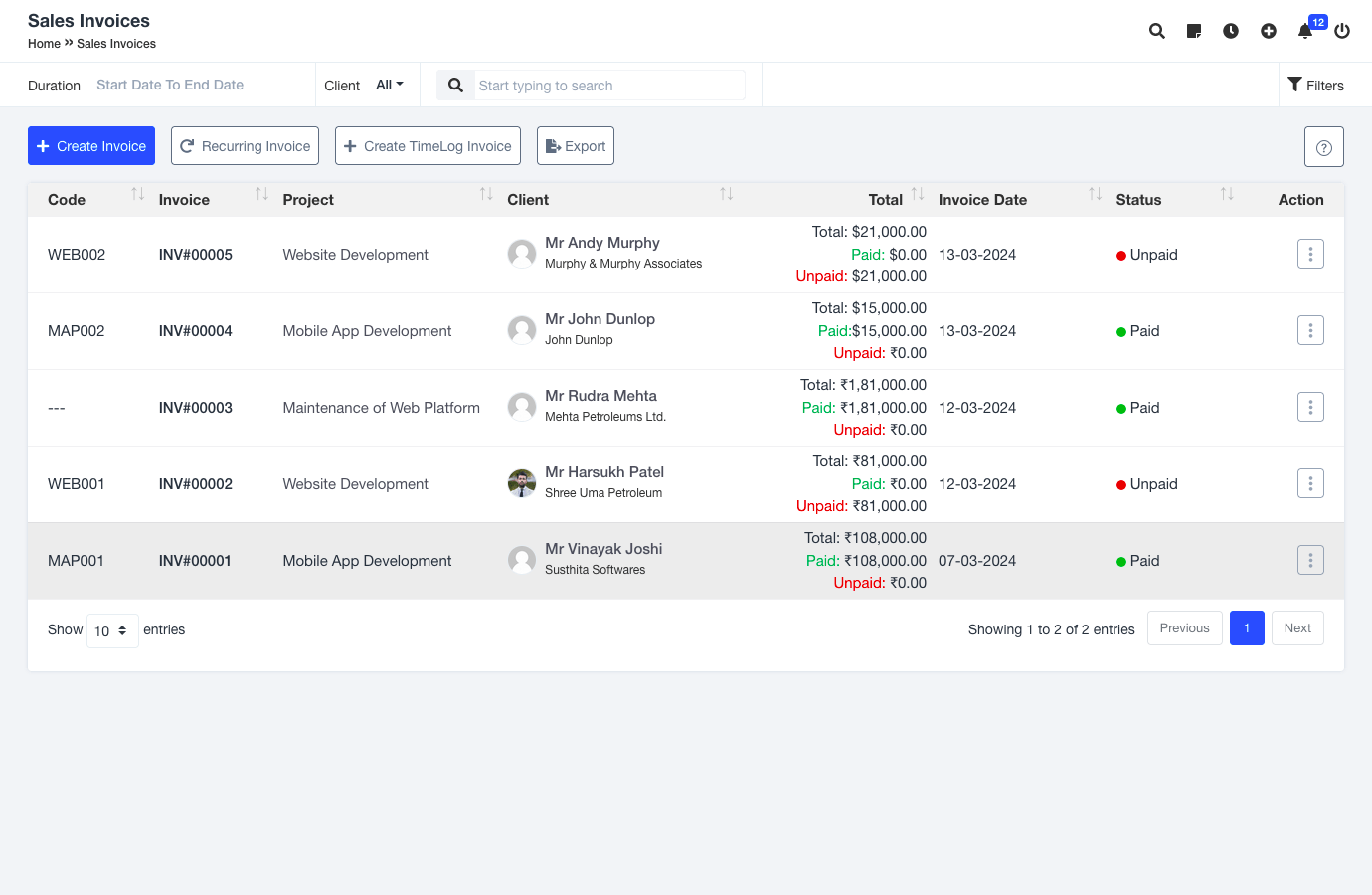1372x895 pixels.
Task: Open action menu for INV#00001
Action: click(x=1310, y=561)
